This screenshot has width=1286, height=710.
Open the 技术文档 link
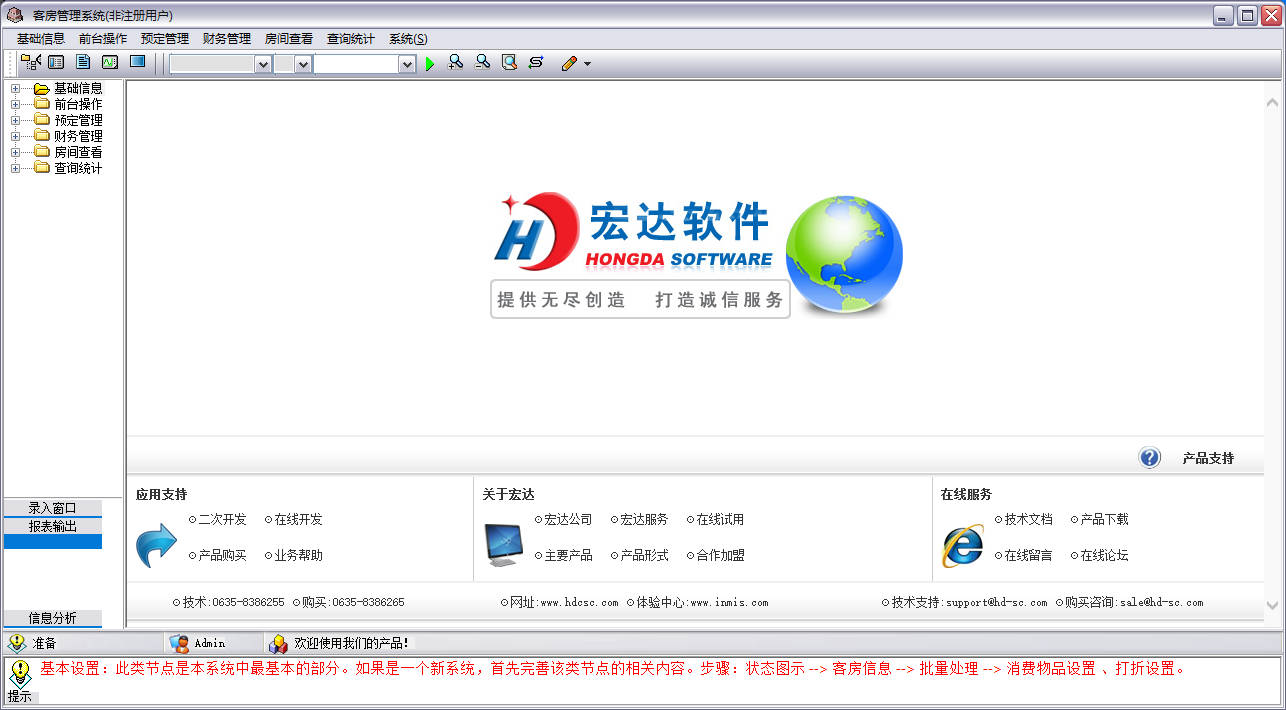coord(1028,520)
